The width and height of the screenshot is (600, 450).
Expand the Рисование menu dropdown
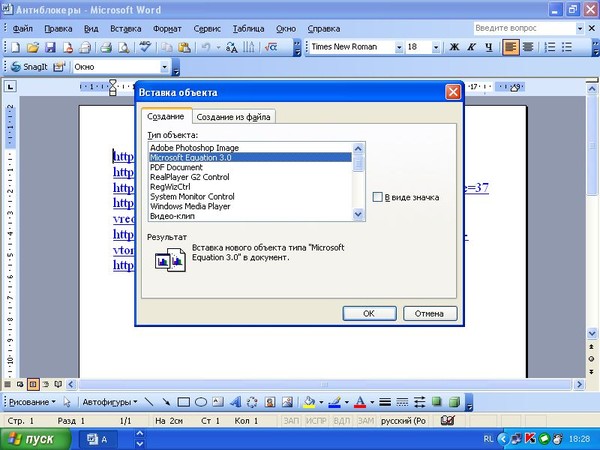(x=32, y=402)
